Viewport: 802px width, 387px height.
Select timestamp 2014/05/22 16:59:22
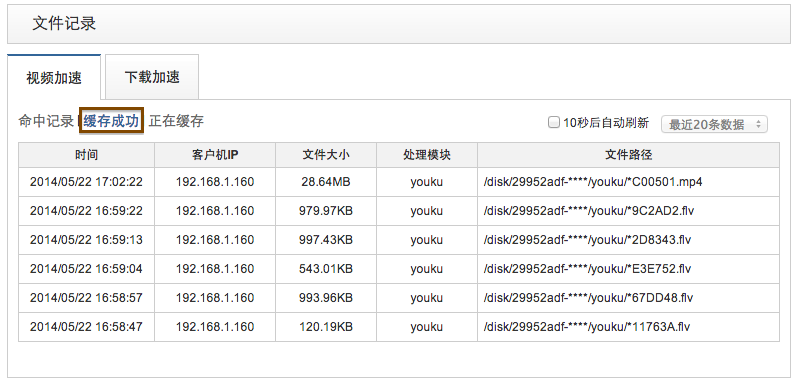tap(86, 211)
